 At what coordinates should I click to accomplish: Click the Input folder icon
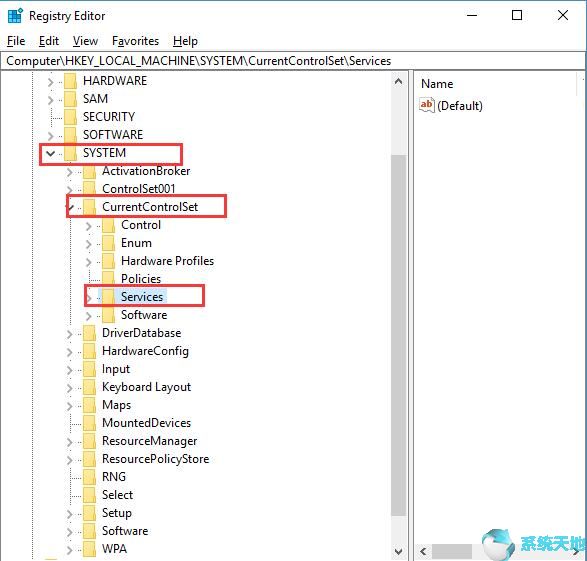click(90, 369)
